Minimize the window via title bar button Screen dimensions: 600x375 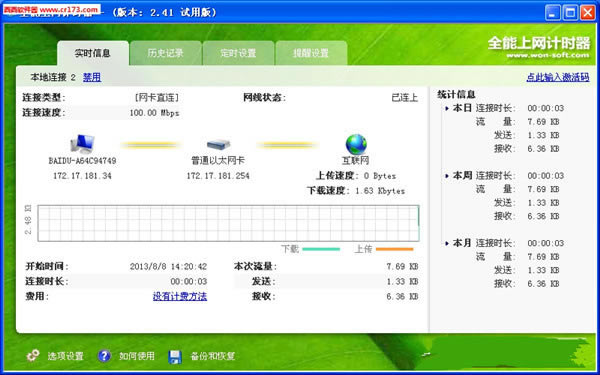[552, 13]
